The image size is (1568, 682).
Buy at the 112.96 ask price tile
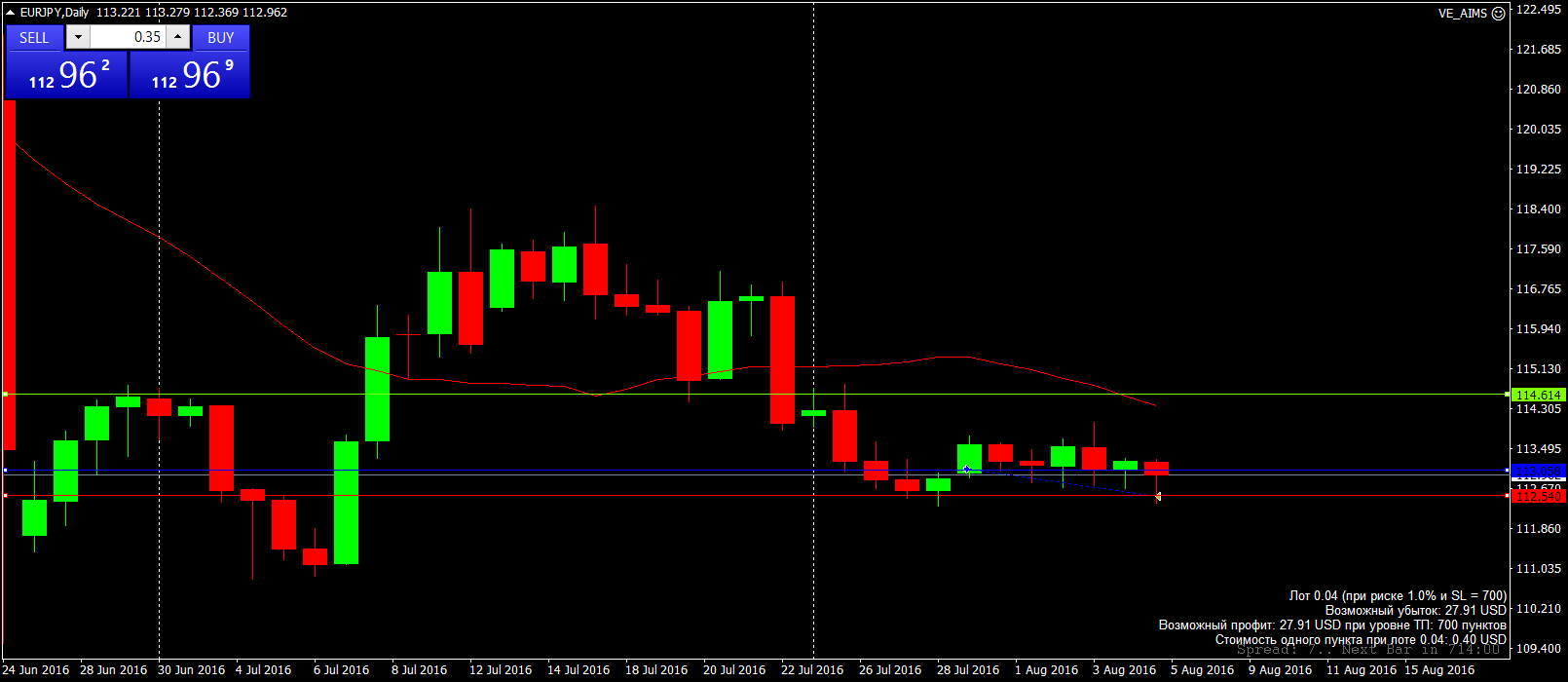pos(190,75)
